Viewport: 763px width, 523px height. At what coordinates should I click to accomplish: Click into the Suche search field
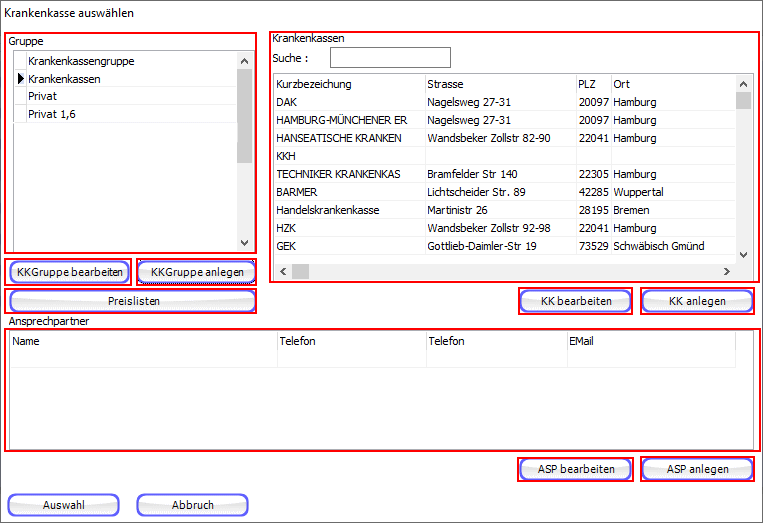pos(390,58)
